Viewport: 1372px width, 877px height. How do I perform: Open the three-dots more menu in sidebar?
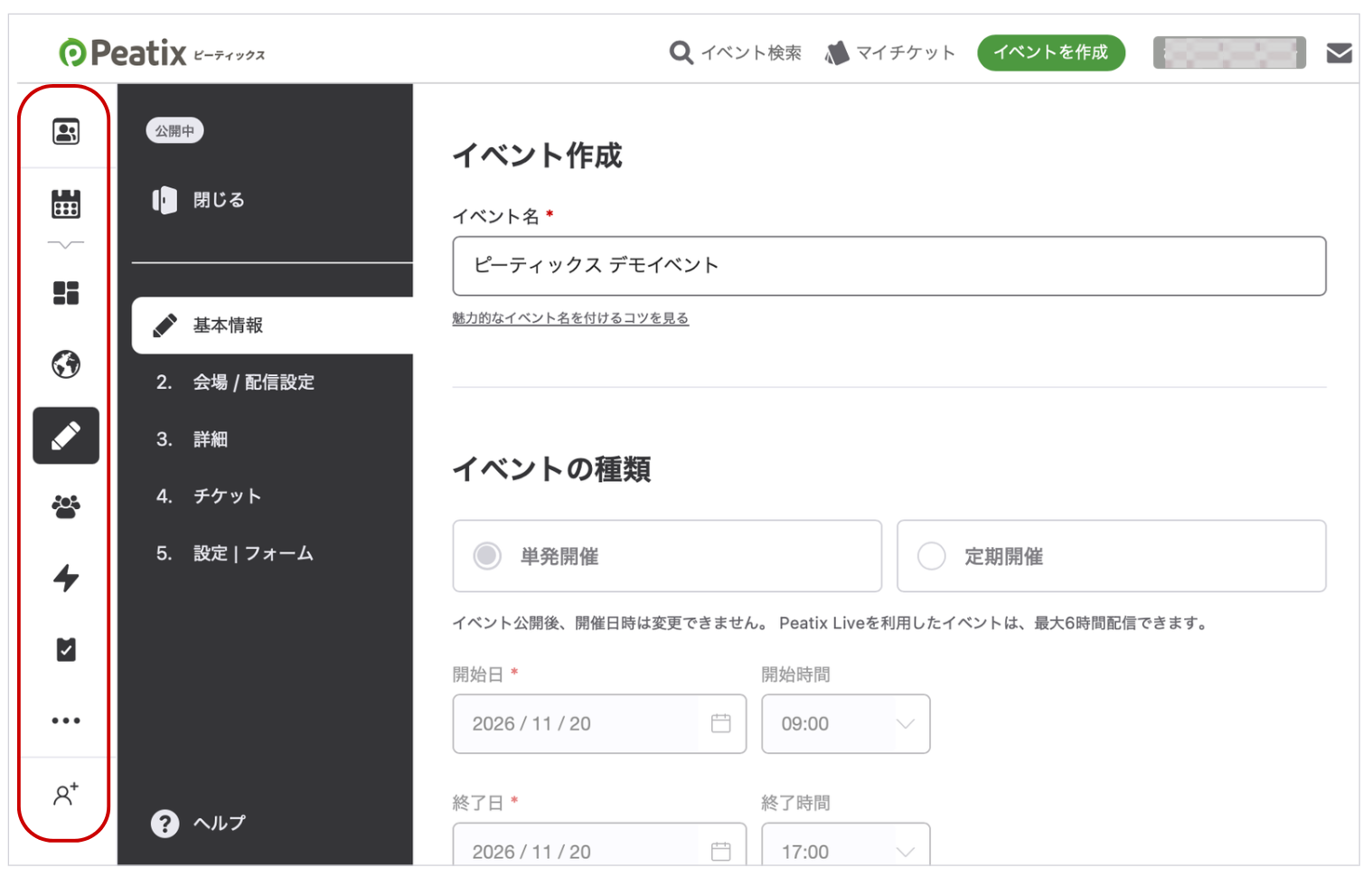coord(66,721)
